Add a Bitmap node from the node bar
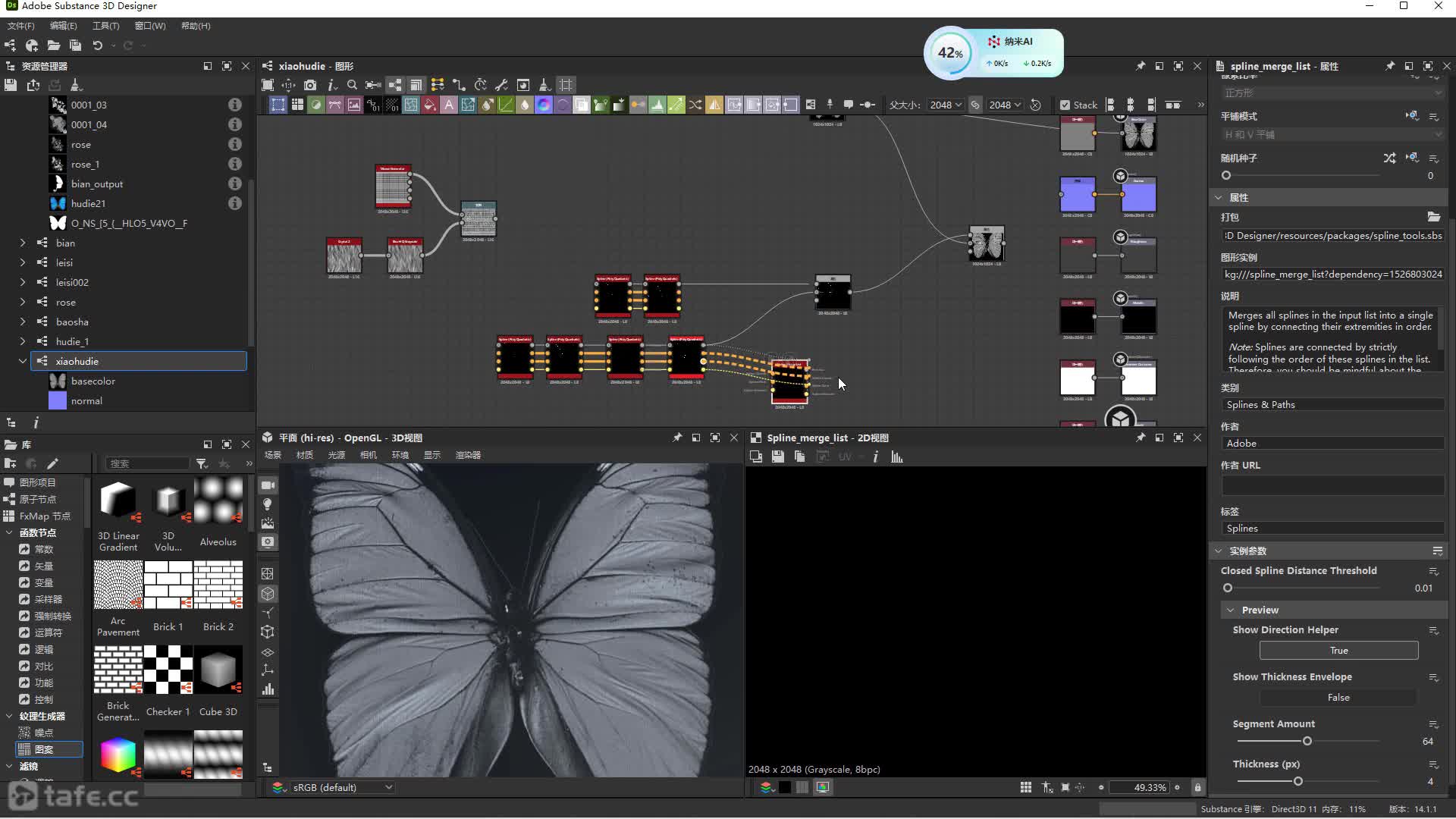Viewport: 1456px width, 819px height. click(354, 105)
